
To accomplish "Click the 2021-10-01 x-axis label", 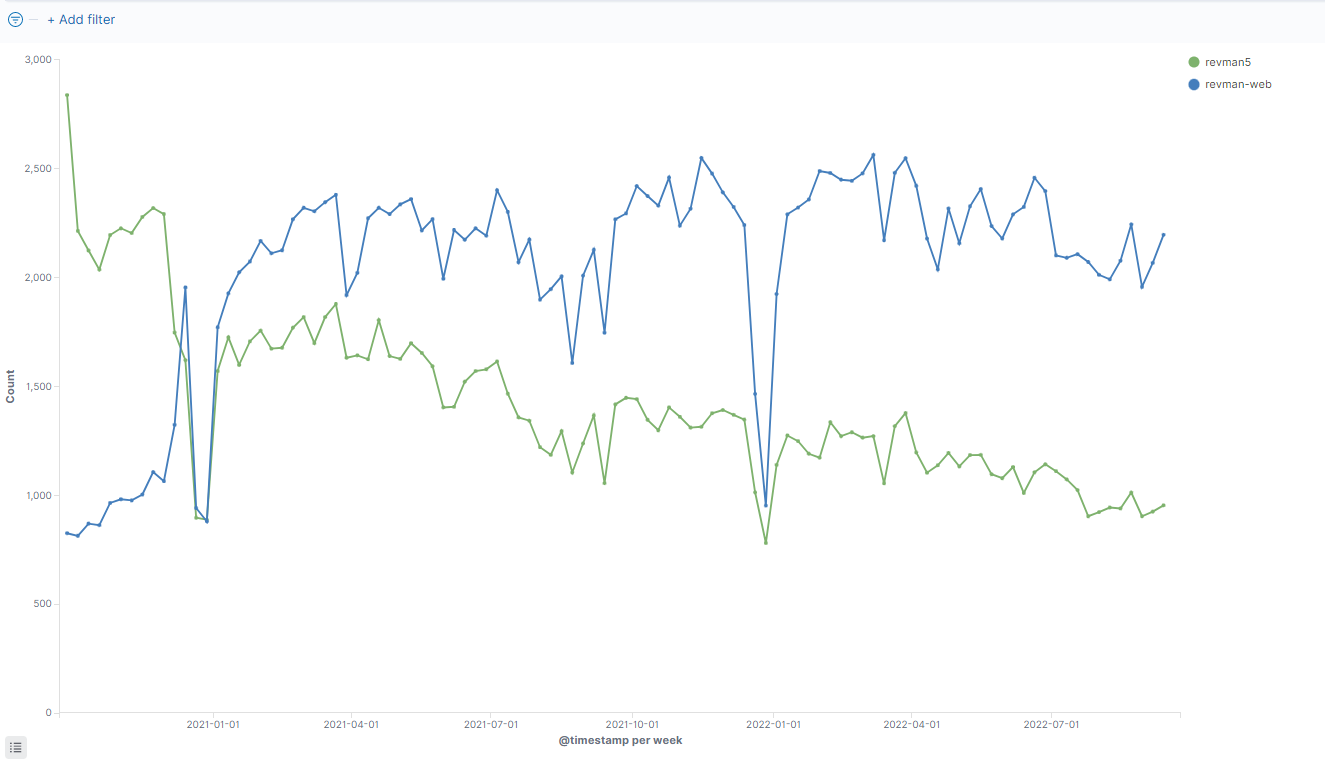I will pyautogui.click(x=633, y=724).
